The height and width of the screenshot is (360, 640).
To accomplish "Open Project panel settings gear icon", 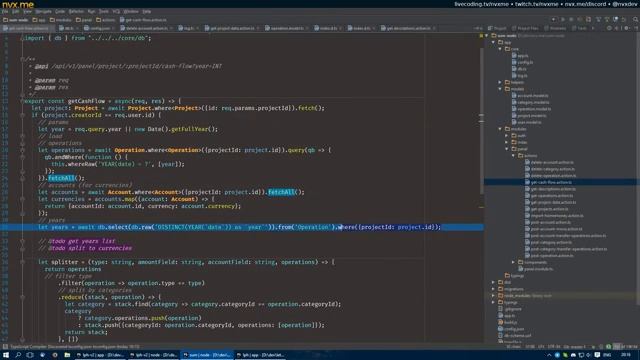I will coord(626,28).
